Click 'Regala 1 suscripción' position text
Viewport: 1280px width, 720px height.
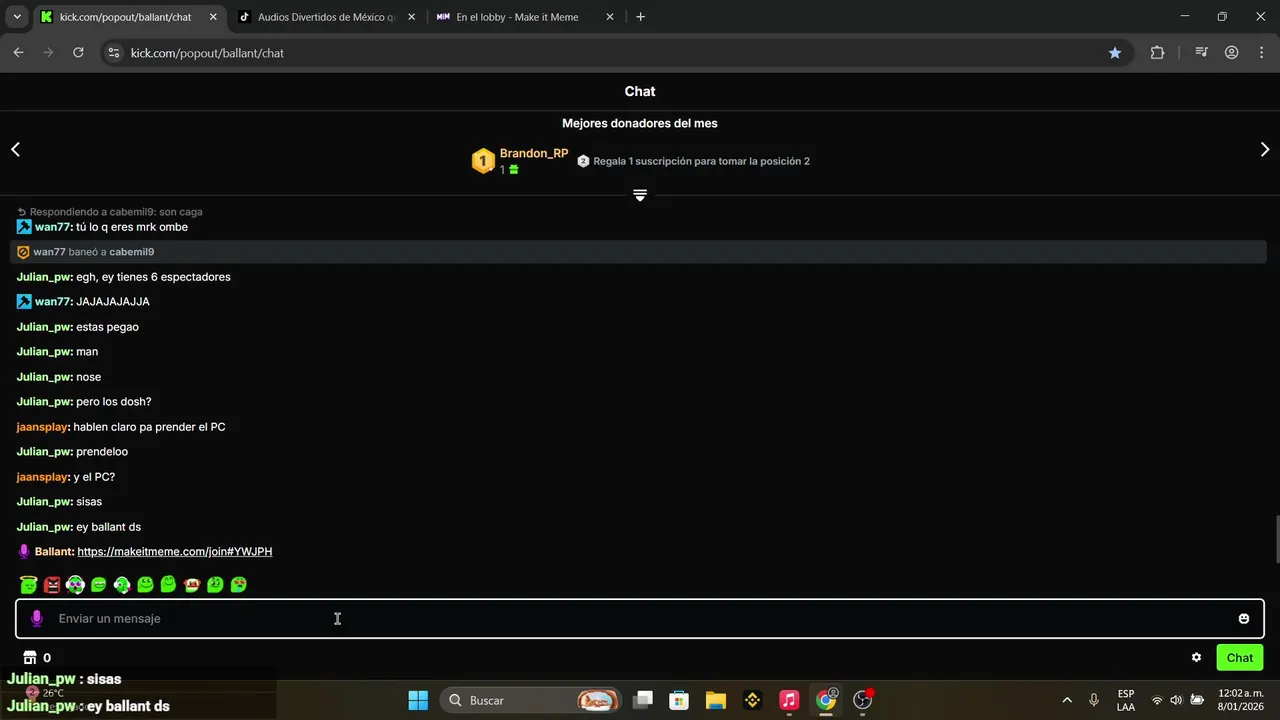pos(701,161)
